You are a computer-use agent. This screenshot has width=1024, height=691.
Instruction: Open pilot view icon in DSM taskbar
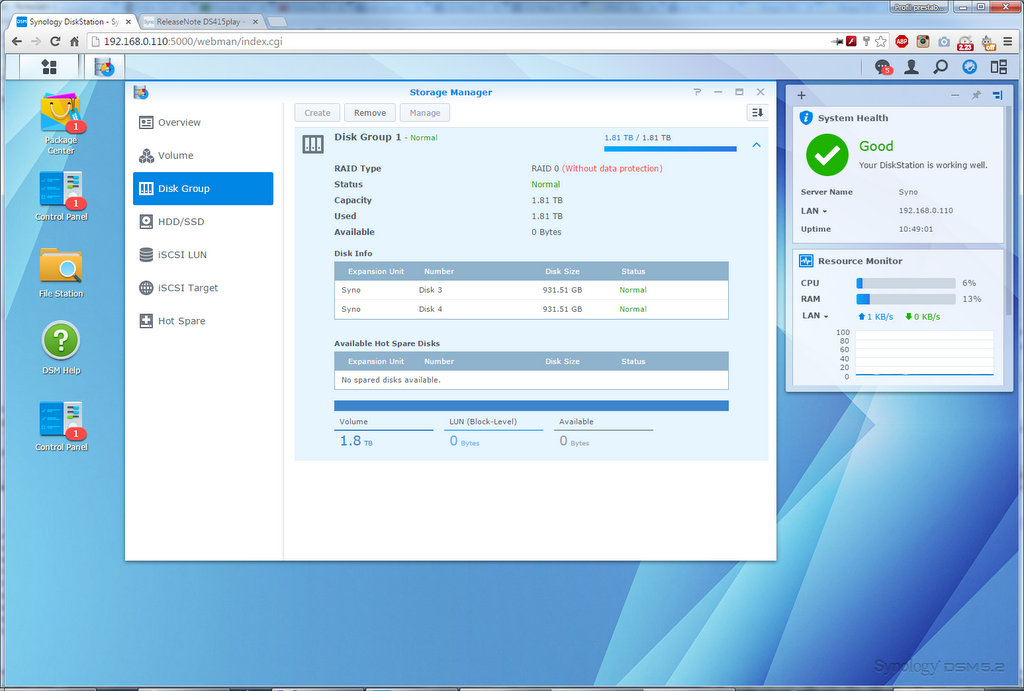coord(999,67)
